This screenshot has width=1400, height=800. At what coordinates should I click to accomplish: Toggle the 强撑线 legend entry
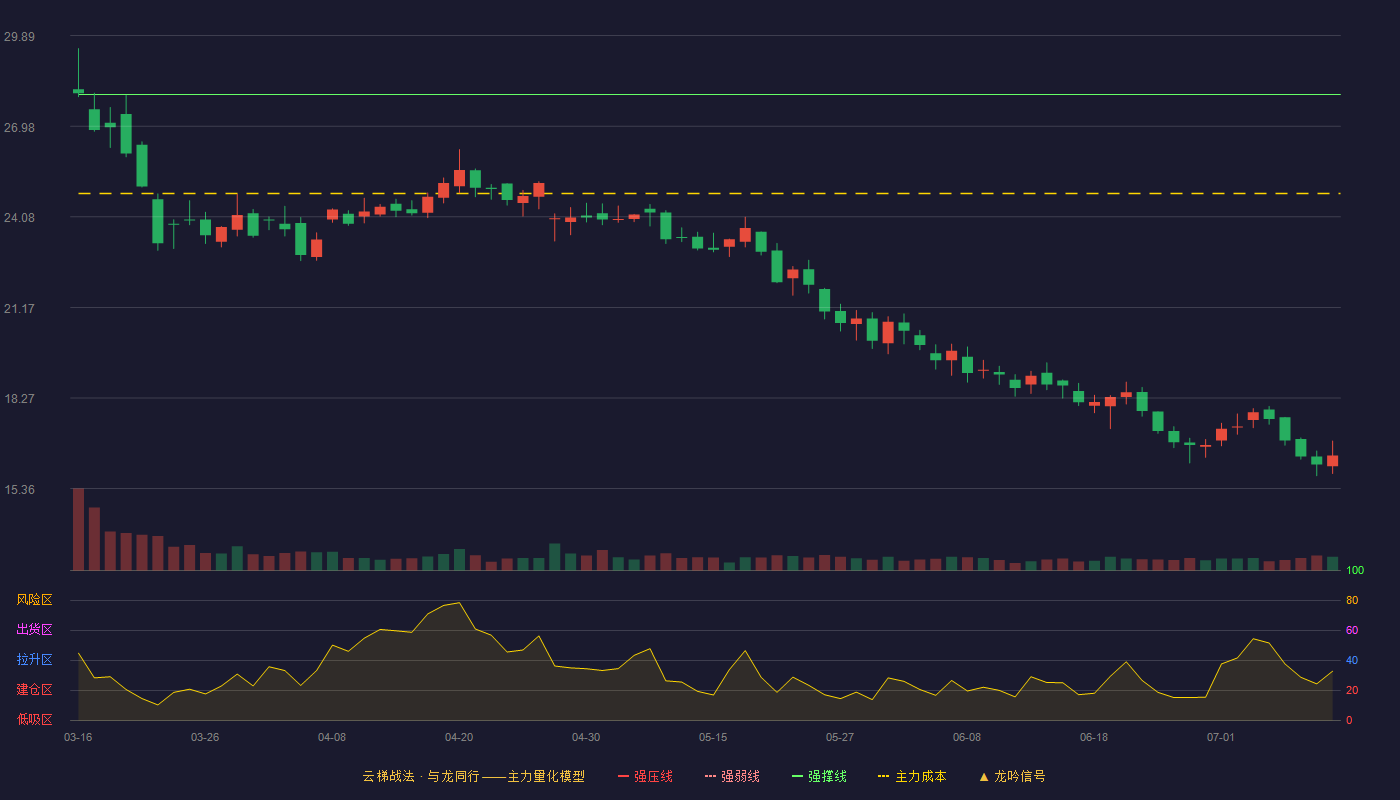click(819, 776)
